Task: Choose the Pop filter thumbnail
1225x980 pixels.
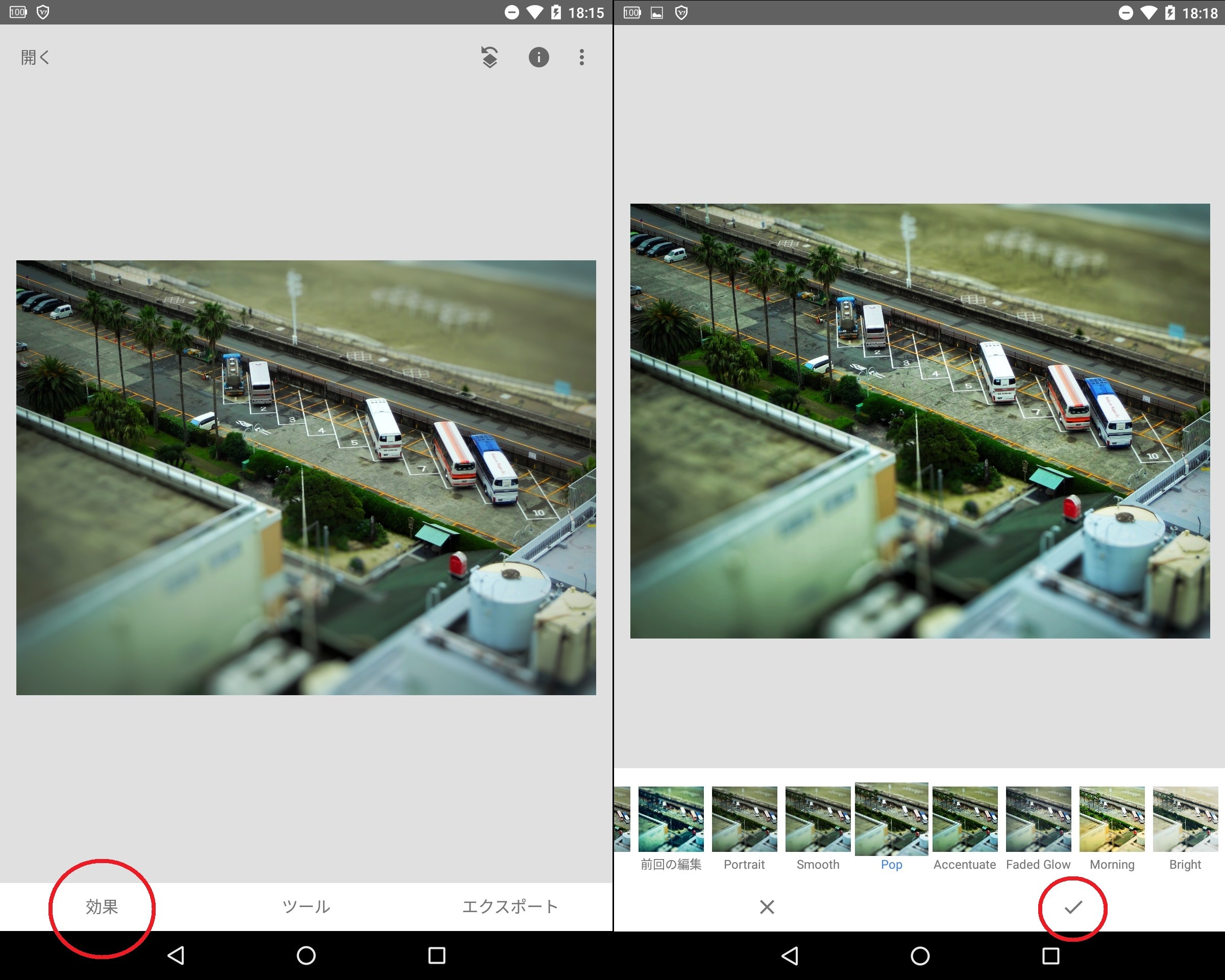Action: (892, 819)
